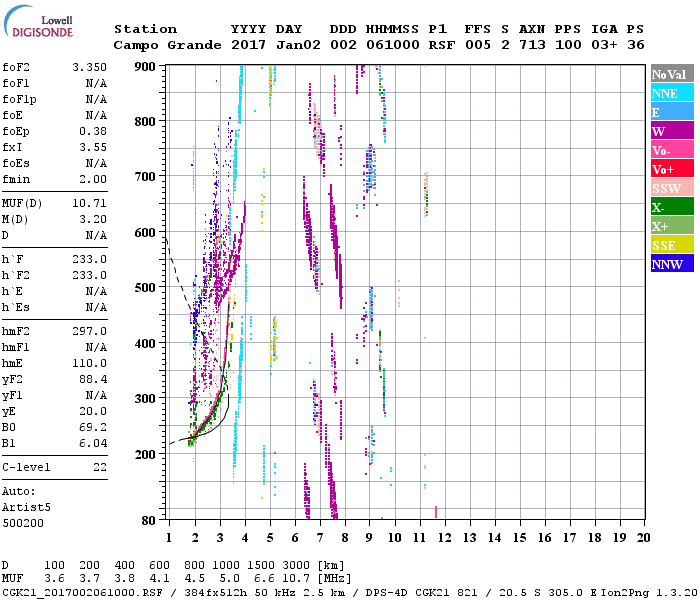Pick the Vo+ red legend entry
The image size is (700, 600).
[670, 169]
